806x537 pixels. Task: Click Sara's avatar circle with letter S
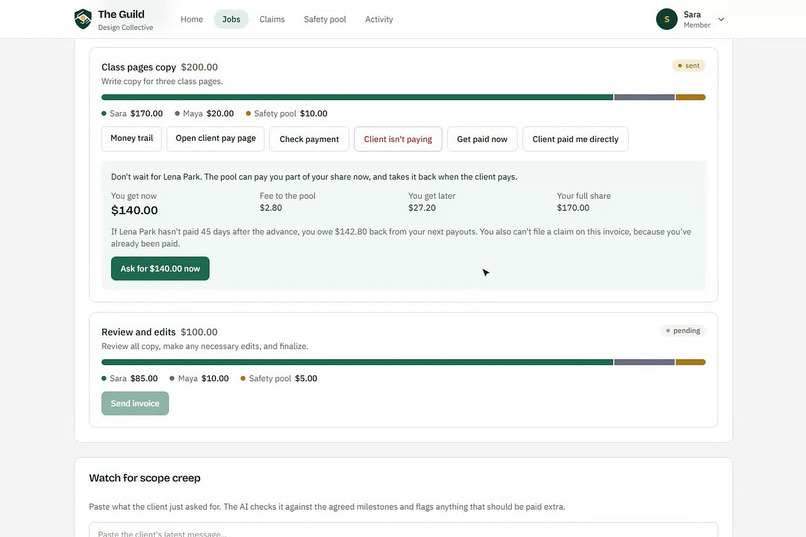pyautogui.click(x=667, y=19)
